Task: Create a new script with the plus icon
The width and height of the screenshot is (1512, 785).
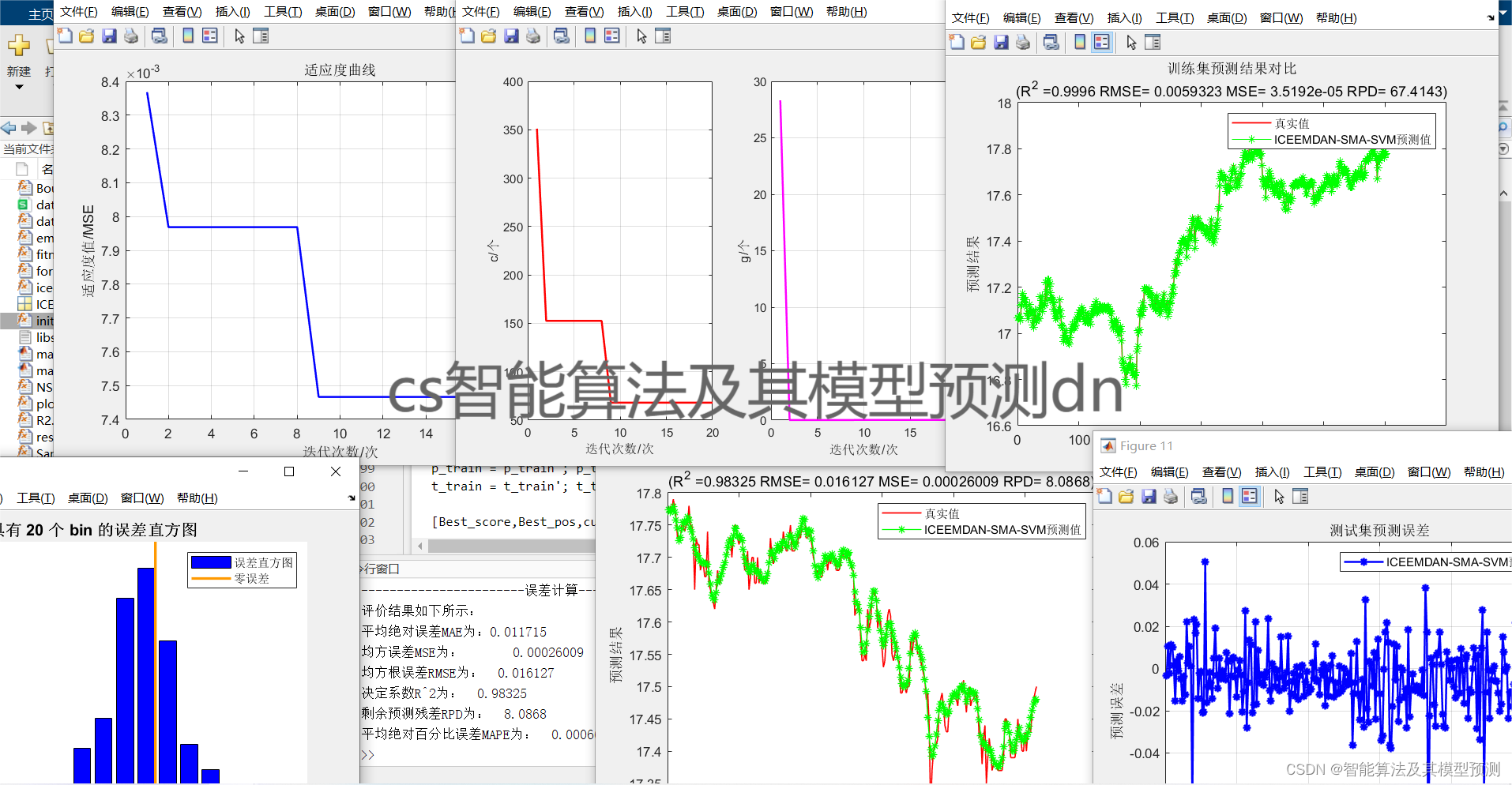Action: pyautogui.click(x=19, y=44)
